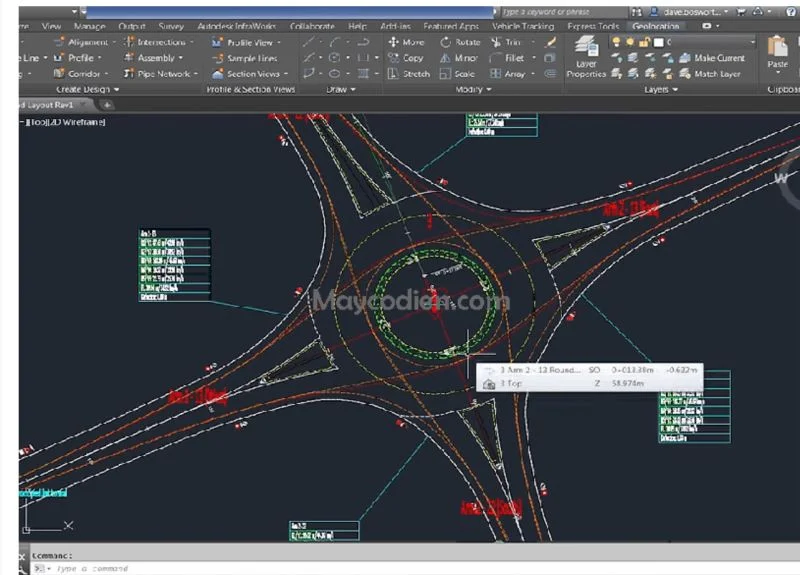Select the Pipe Network tool
800x575 pixels.
[157, 73]
